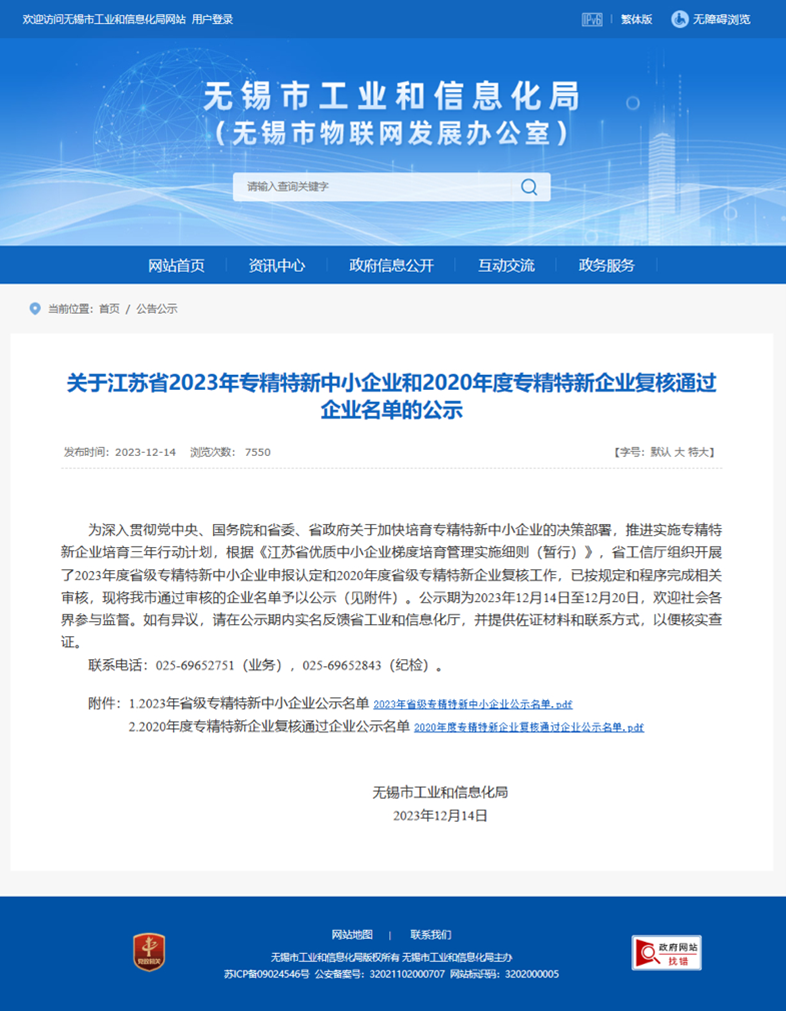The image size is (786, 1011).
Task: Download 2023年省级专精特新中小企业公示名单.pdf
Action: click(x=473, y=705)
